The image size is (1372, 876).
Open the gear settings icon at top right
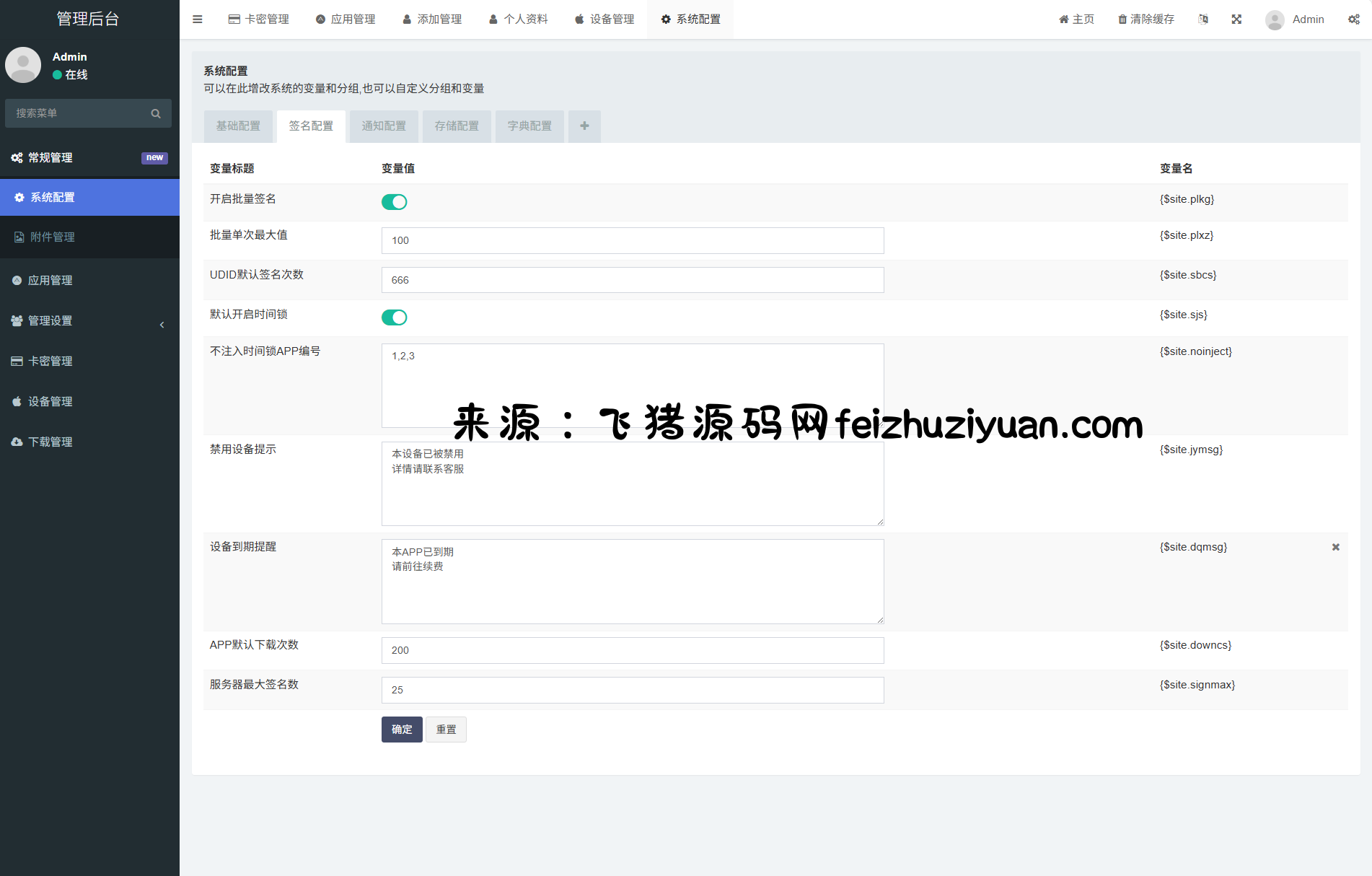(x=1353, y=19)
